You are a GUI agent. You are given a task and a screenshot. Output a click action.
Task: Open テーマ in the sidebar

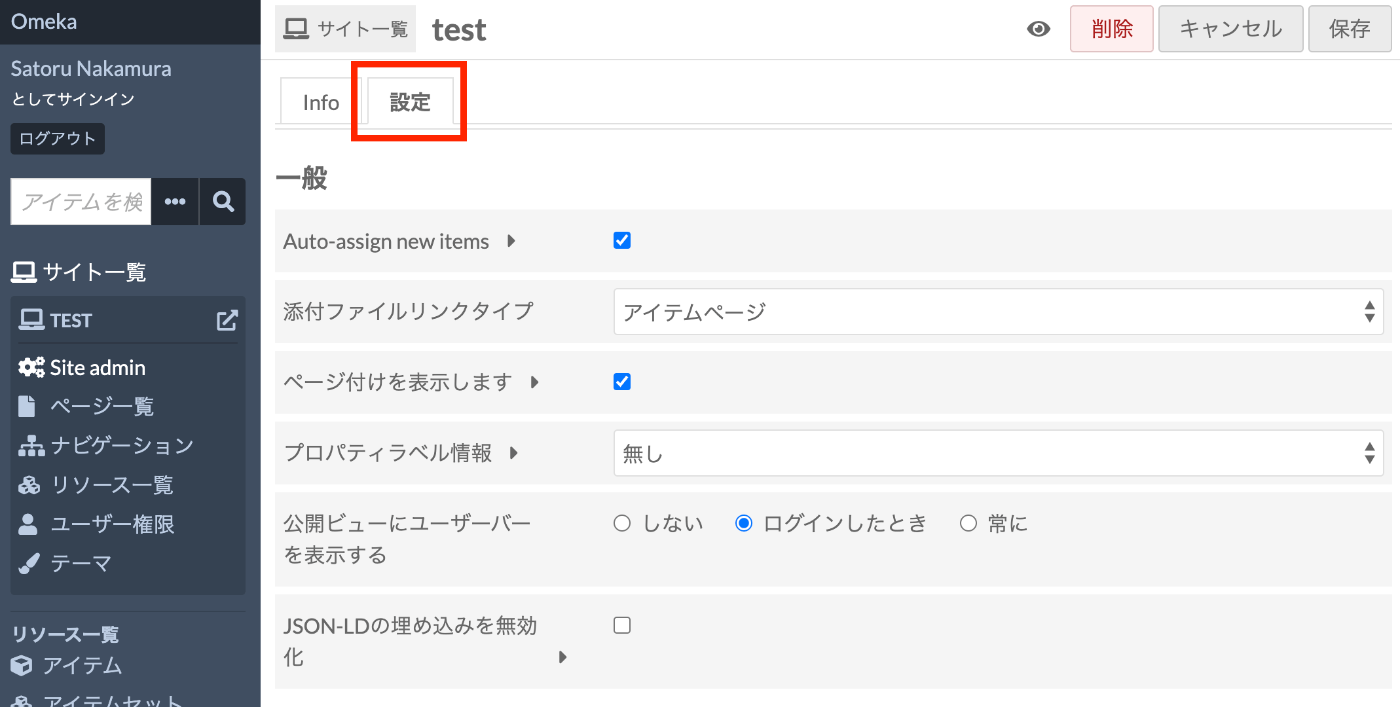(x=65, y=563)
